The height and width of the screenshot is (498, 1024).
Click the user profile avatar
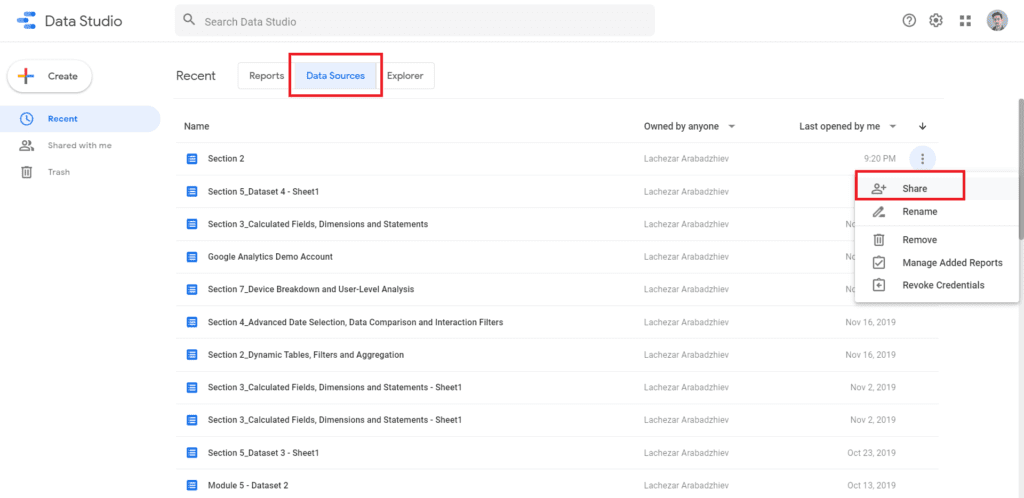click(x=997, y=21)
